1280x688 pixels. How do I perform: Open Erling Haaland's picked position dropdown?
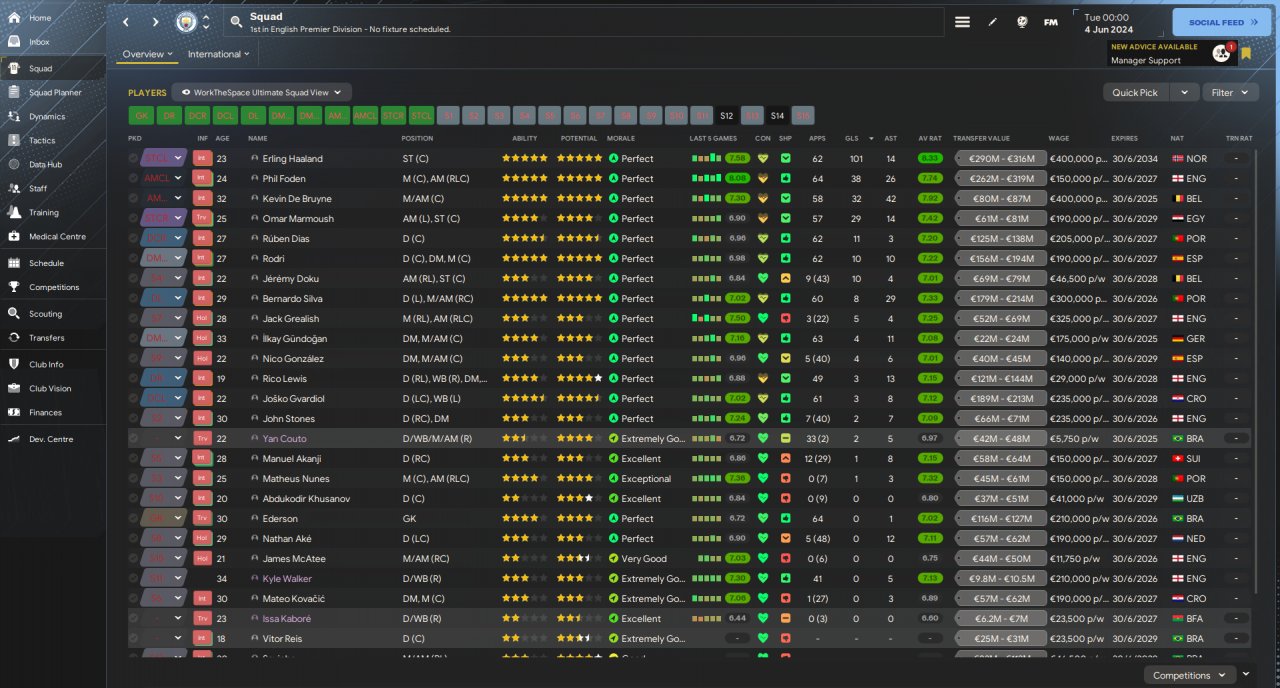pos(164,158)
